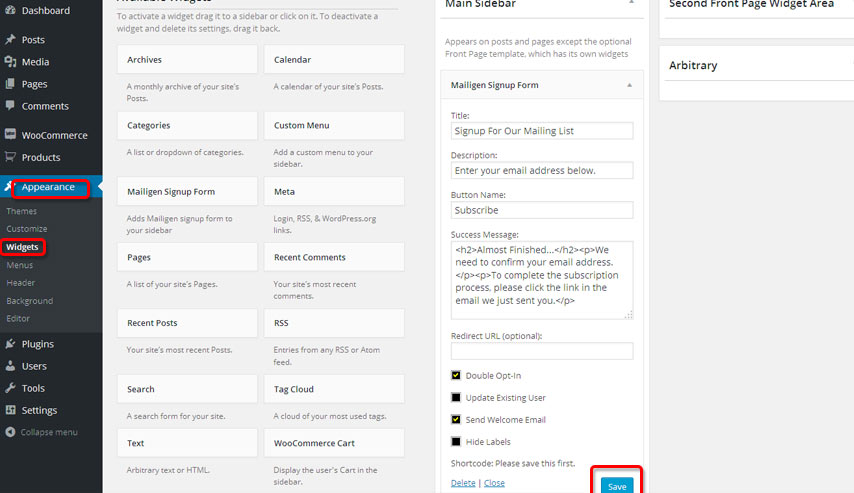Select the Recent Posts available widget
Image resolution: width=854 pixels, height=493 pixels.
coord(187,323)
